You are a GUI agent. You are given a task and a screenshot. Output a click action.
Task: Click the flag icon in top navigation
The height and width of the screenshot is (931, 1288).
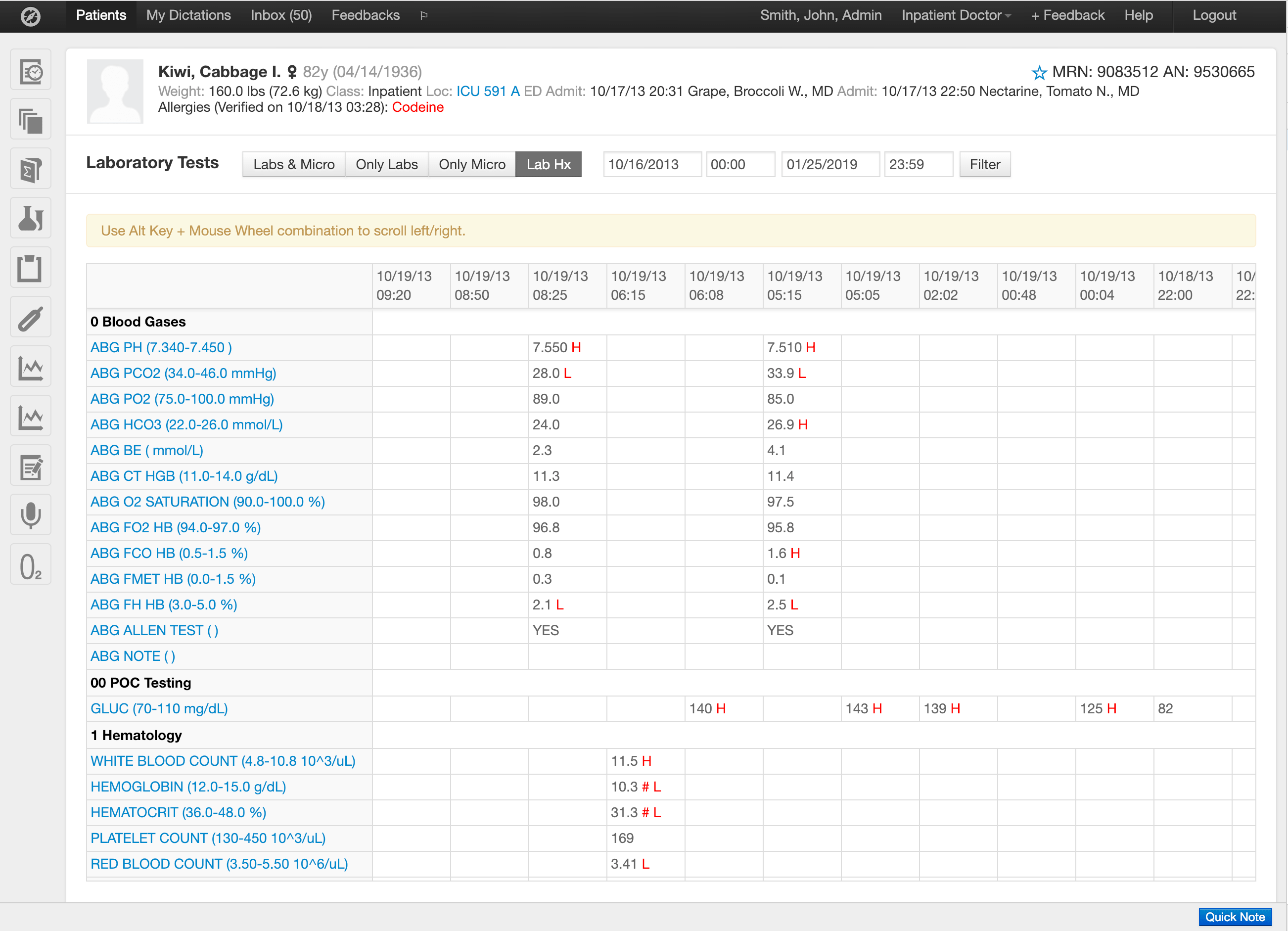coord(424,16)
